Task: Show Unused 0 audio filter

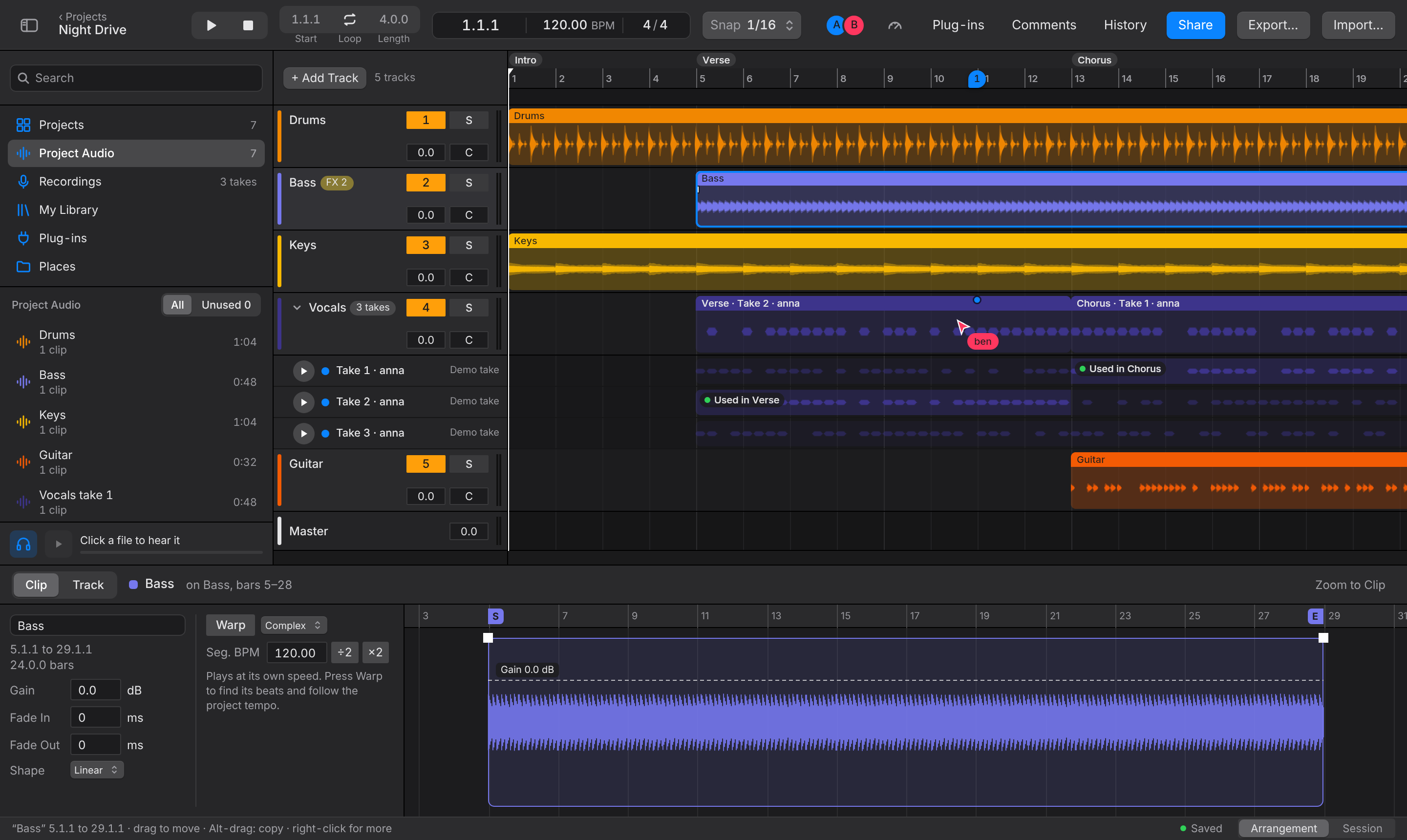Action: click(x=226, y=305)
